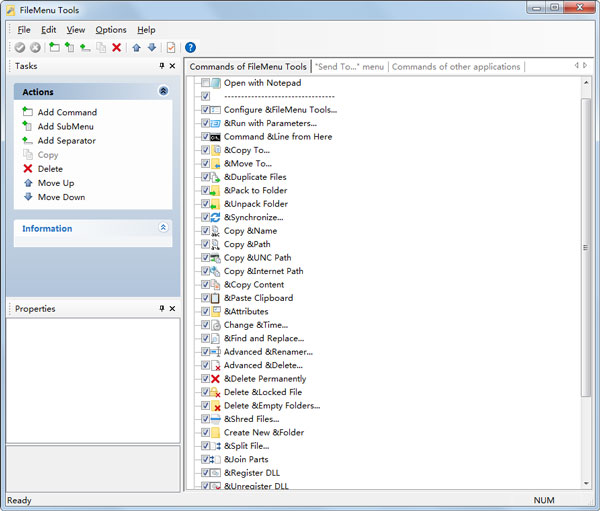Click the Add Separator toolbar icon
Screen dimensions: 600x511
[x=85, y=47]
